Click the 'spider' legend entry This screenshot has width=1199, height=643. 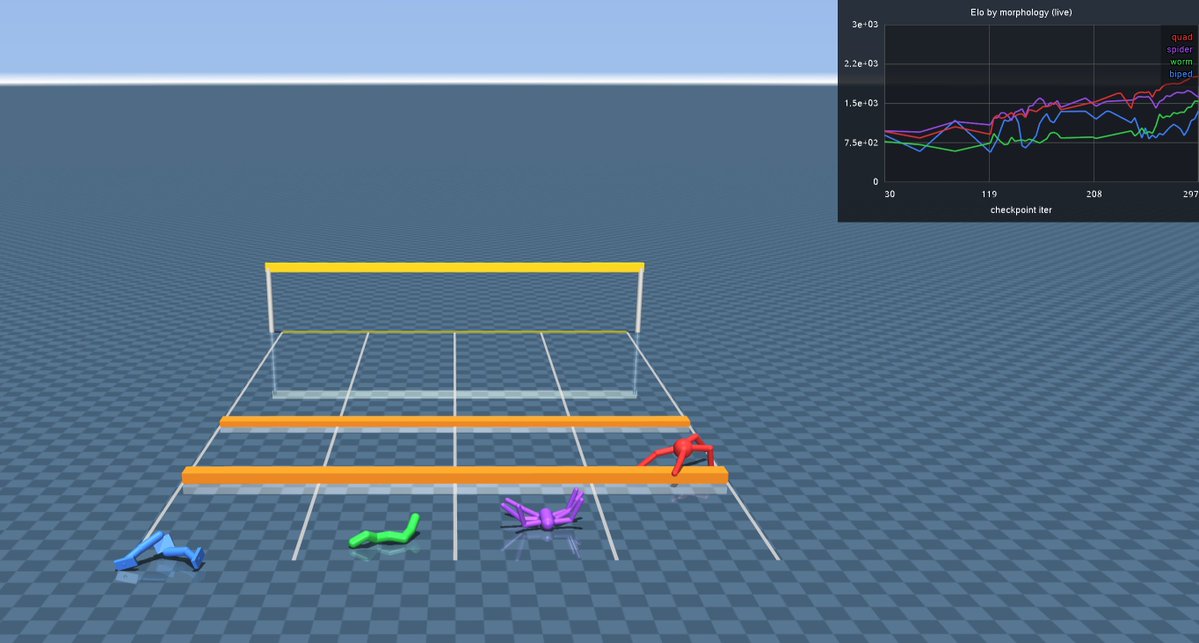[x=1179, y=49]
